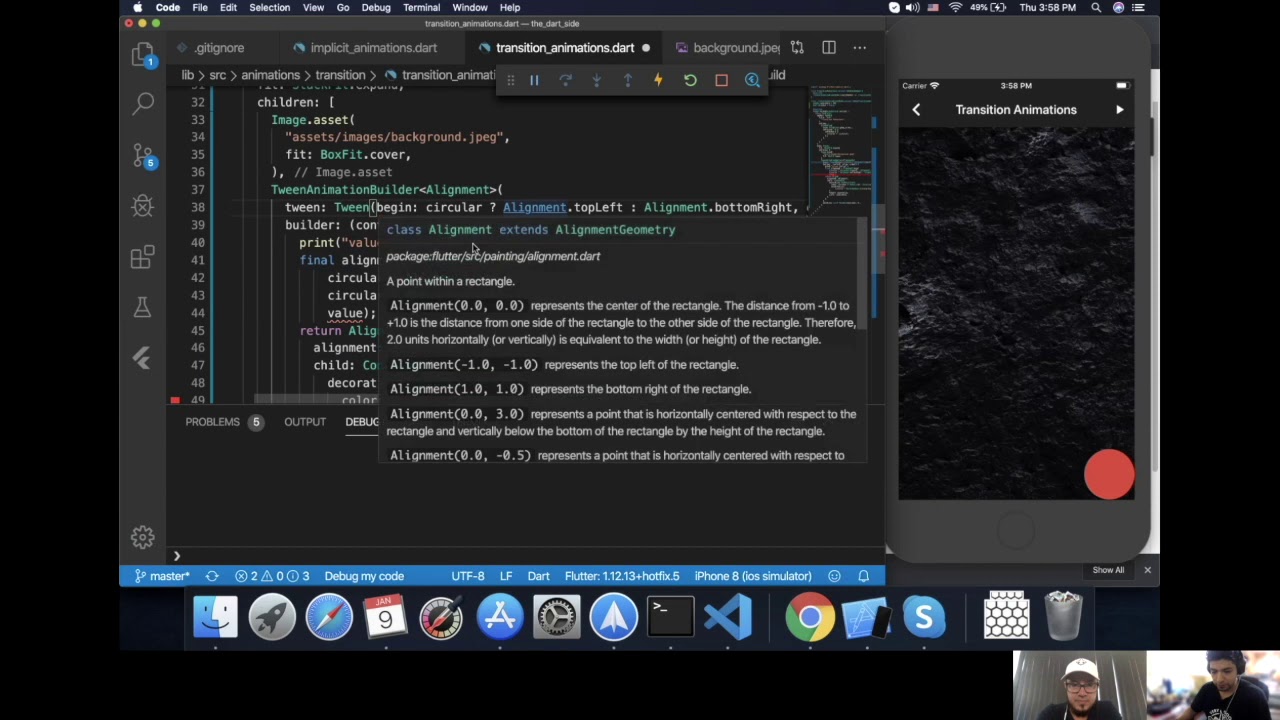
Task: Pause the debug session
Action: coord(534,80)
